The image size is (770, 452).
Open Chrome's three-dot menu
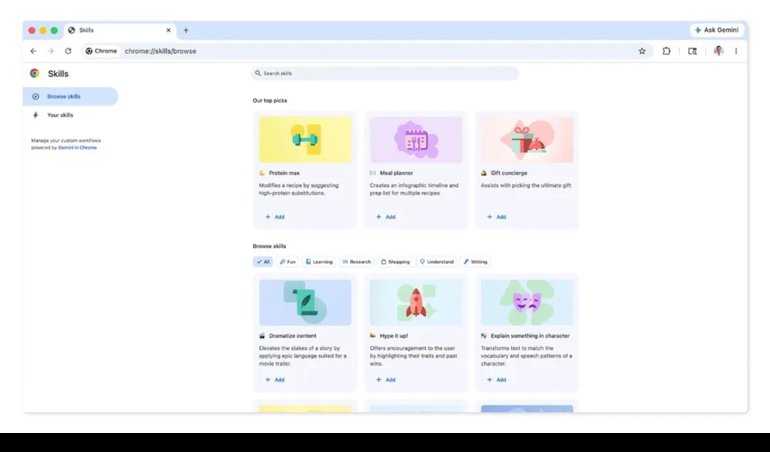[x=737, y=51]
